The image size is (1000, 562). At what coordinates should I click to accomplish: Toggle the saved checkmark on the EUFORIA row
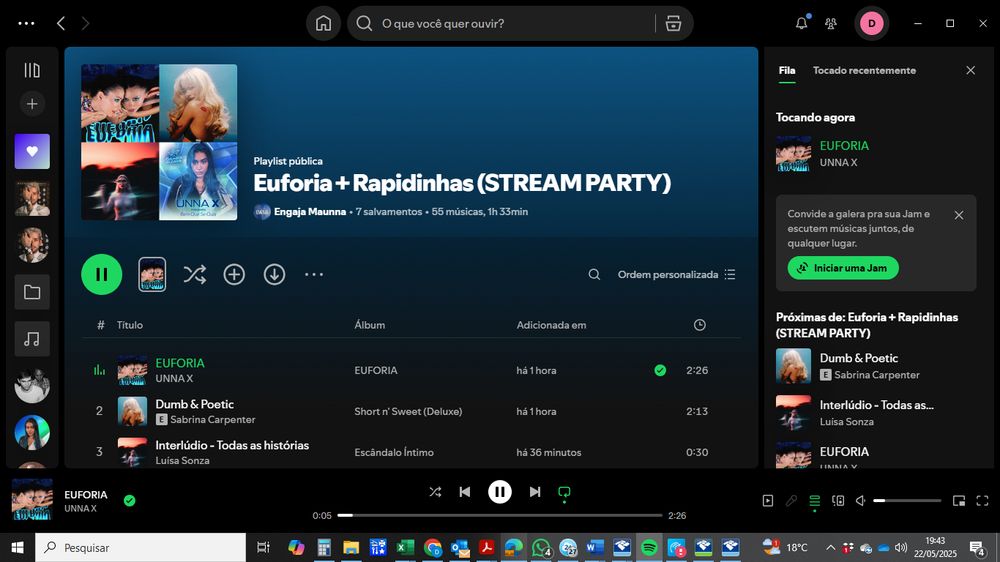click(660, 370)
